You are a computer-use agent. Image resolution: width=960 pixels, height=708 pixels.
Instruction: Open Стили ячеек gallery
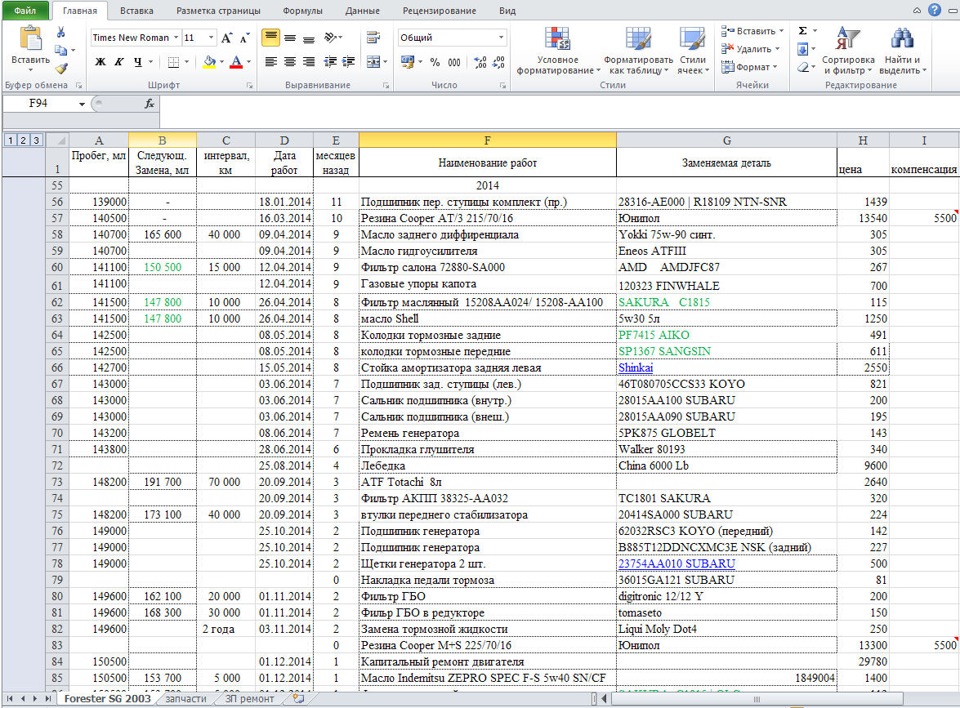(692, 50)
